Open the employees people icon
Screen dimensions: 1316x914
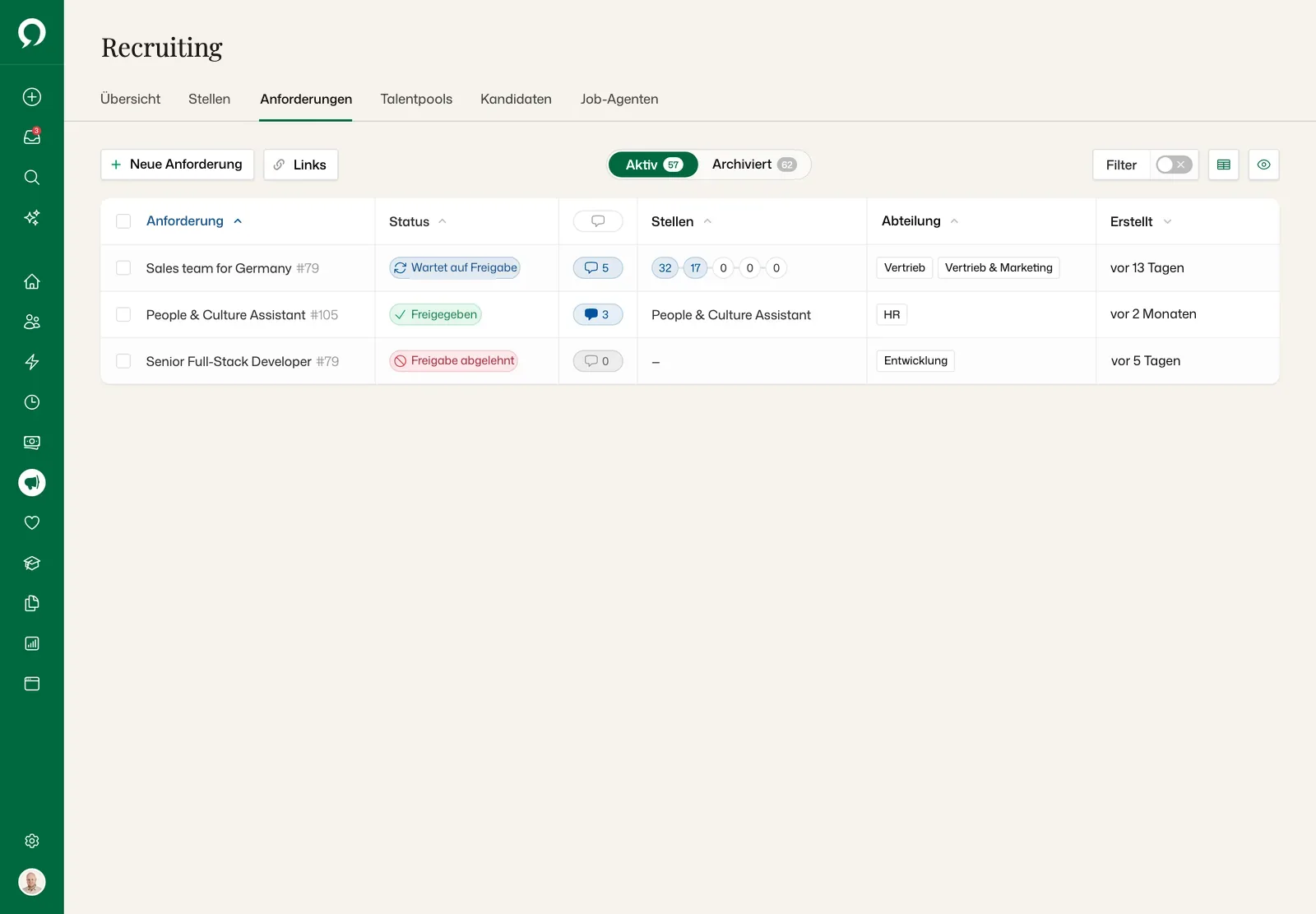[32, 322]
